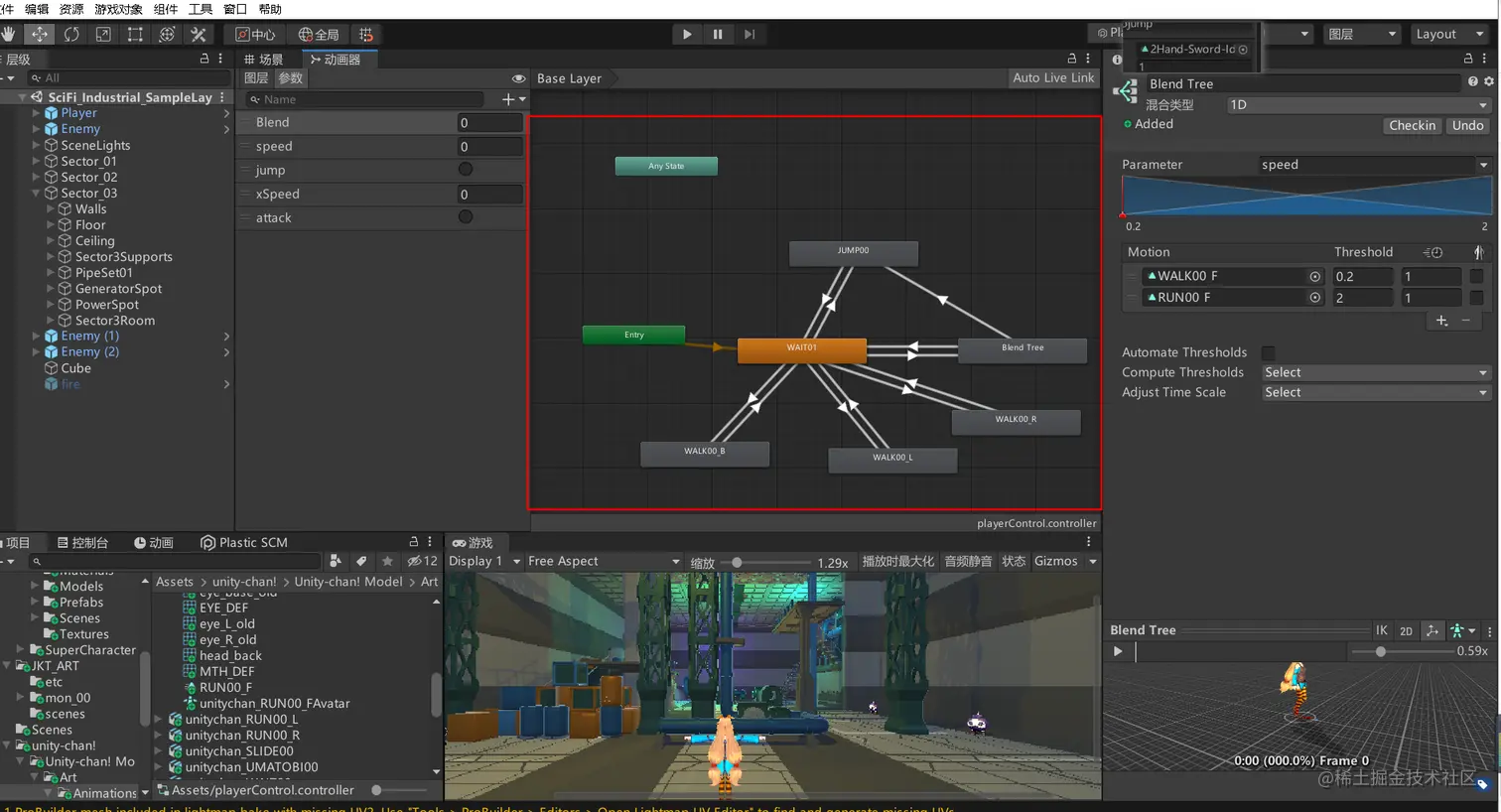The width and height of the screenshot is (1501, 812).
Task: Open the 状态 stats button
Action: click(x=1014, y=561)
